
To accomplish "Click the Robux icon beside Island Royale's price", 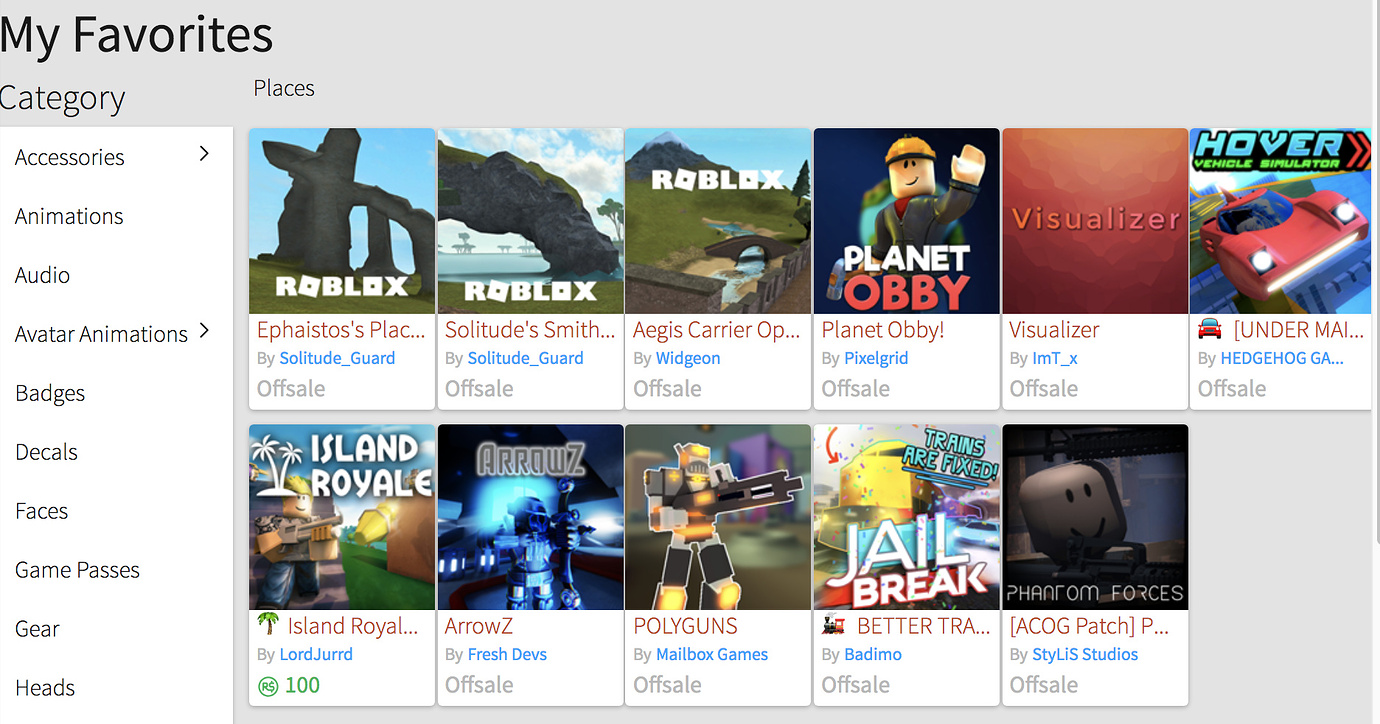I will [x=268, y=685].
